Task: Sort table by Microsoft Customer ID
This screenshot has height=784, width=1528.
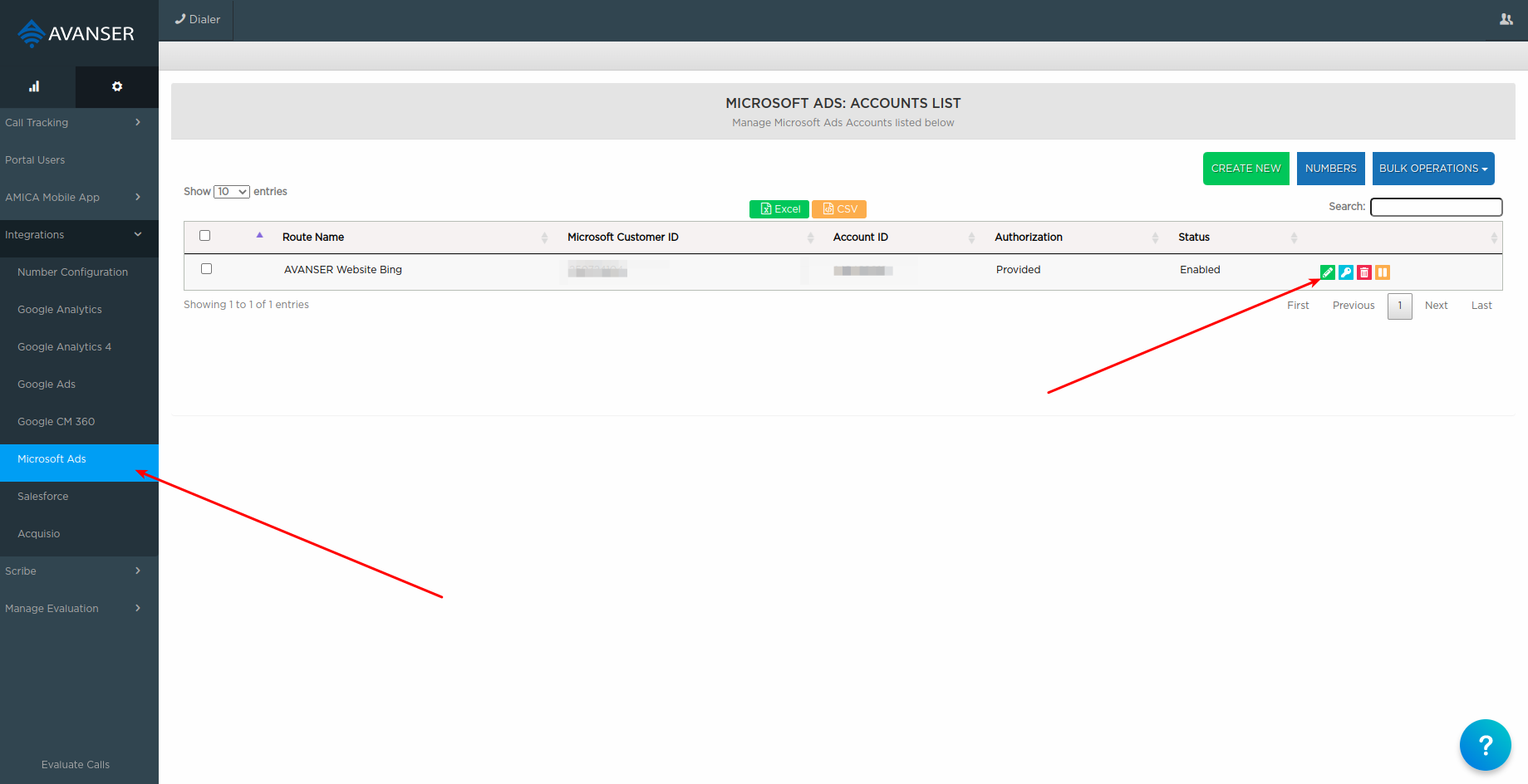Action: coord(690,238)
